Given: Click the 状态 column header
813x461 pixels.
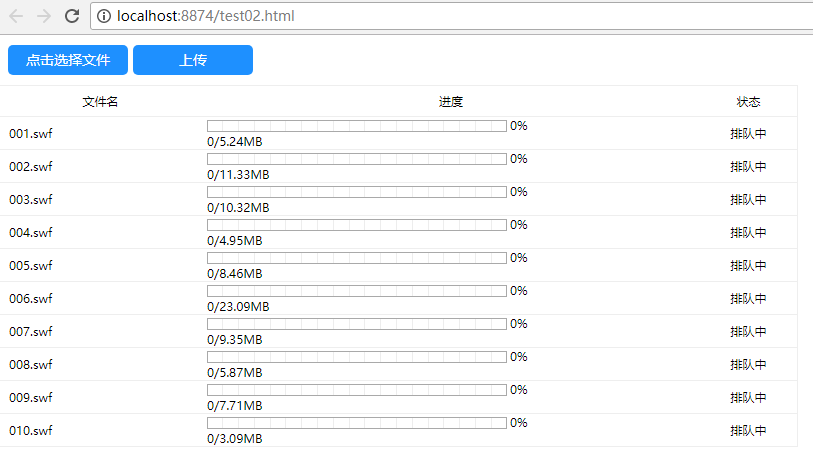Looking at the screenshot, I should pyautogui.click(x=748, y=102).
